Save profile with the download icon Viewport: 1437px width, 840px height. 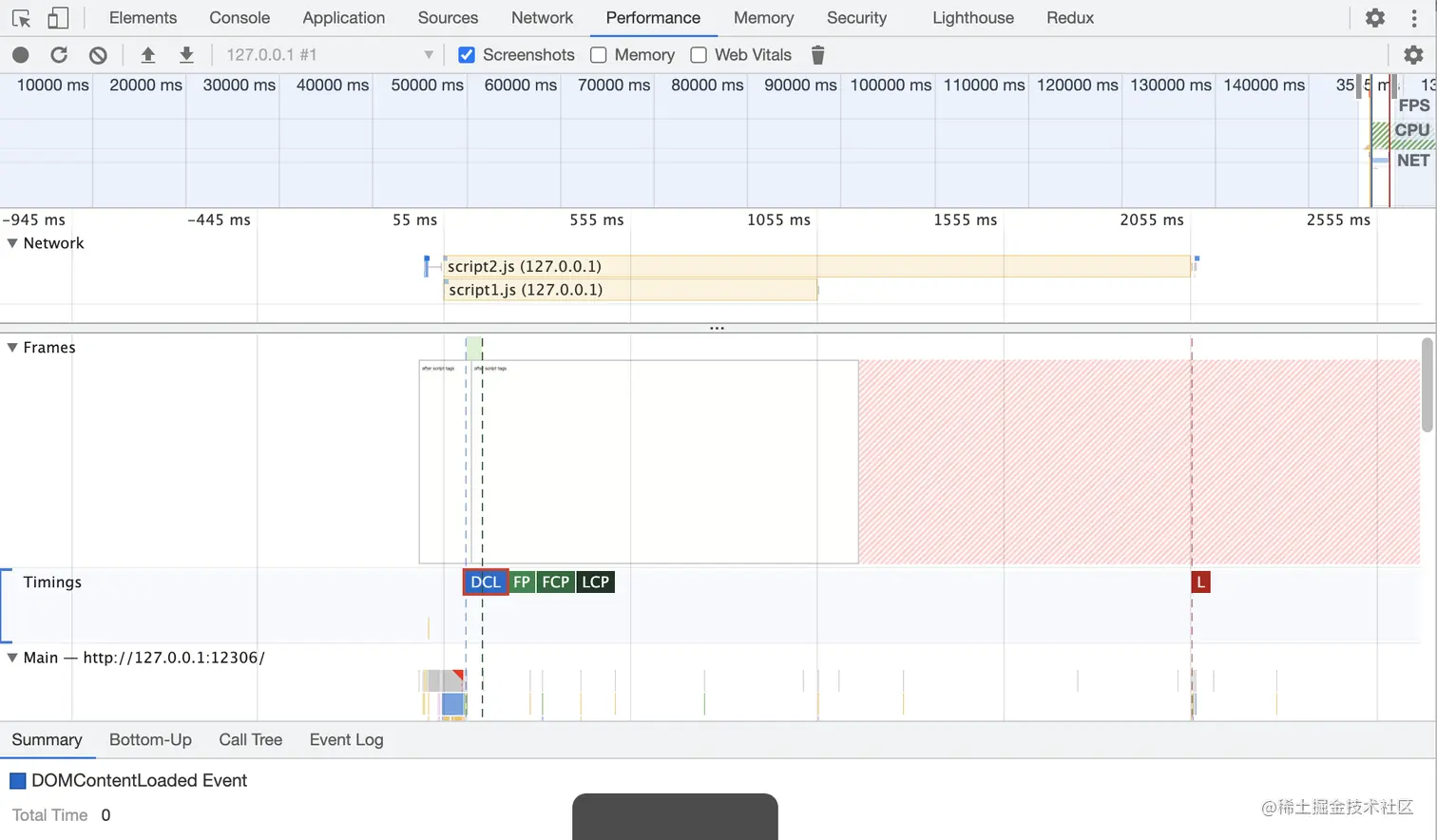pos(186,55)
